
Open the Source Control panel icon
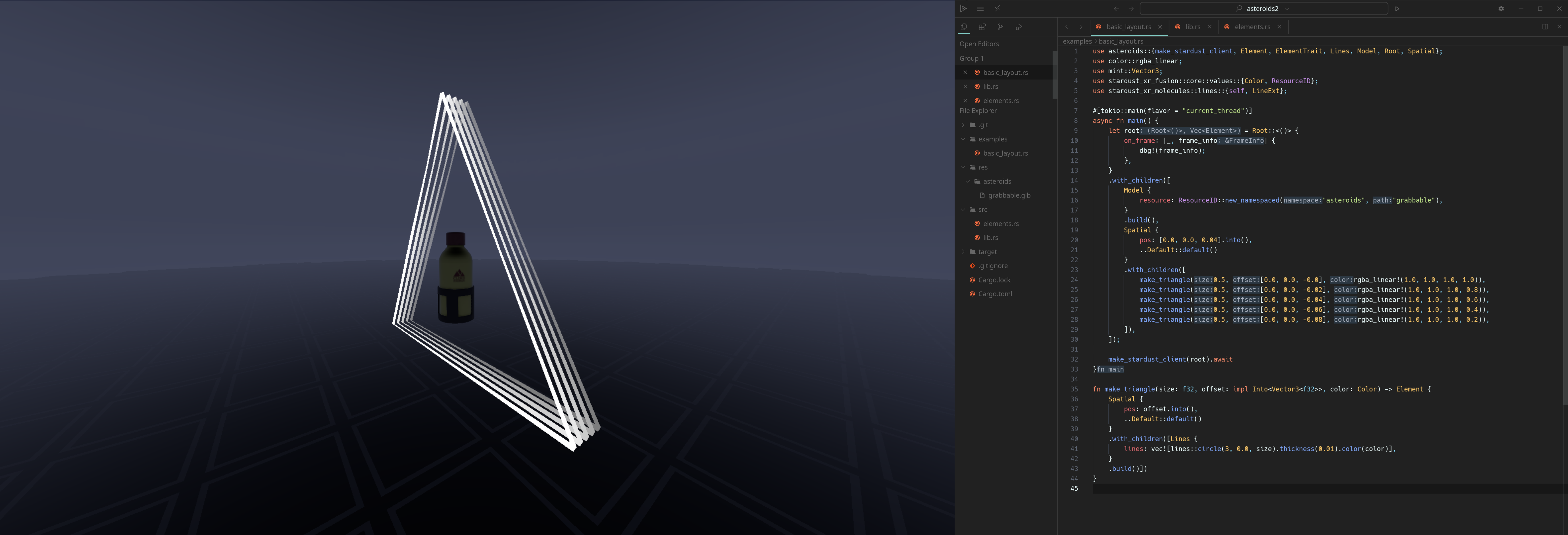1000,27
